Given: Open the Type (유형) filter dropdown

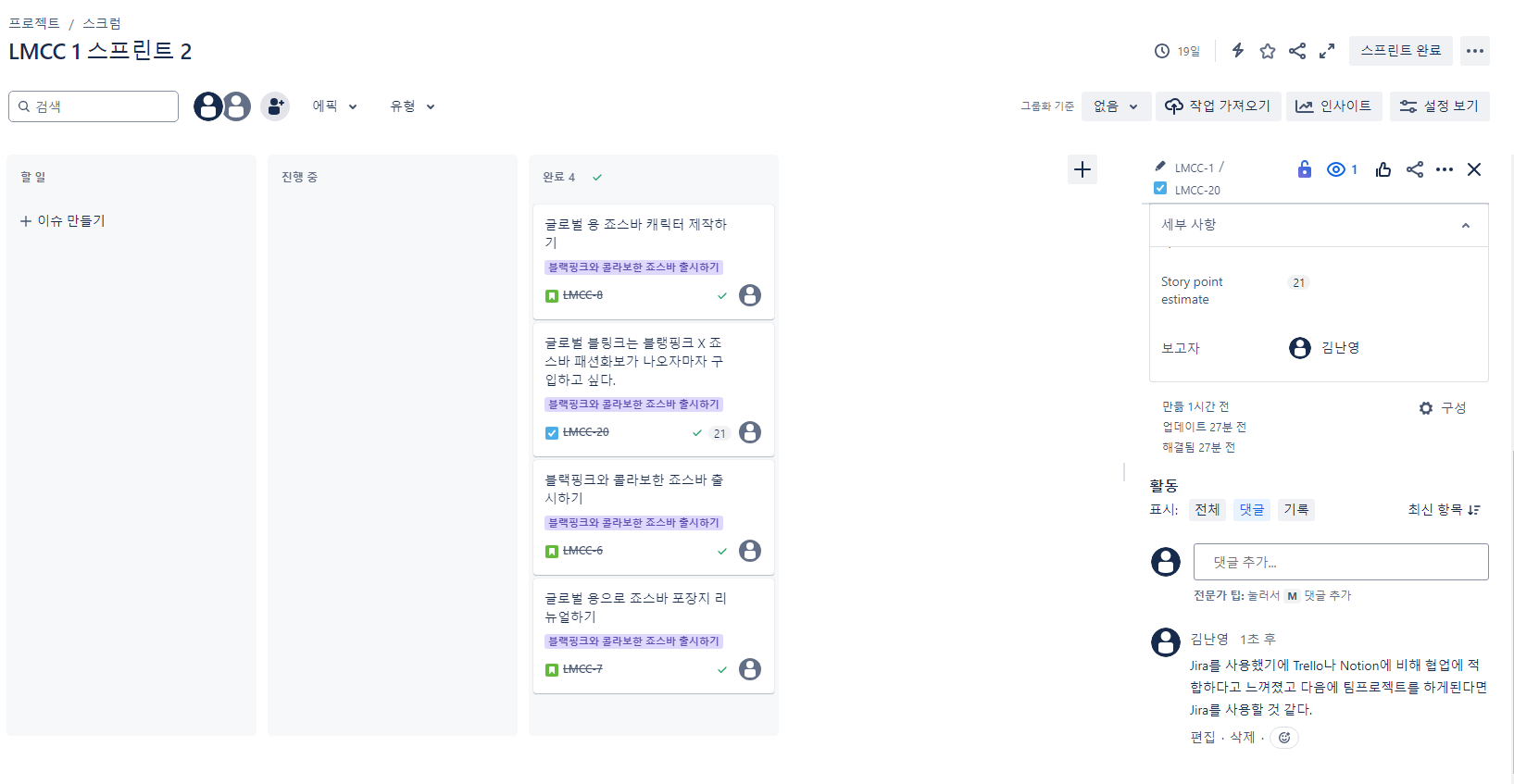Looking at the screenshot, I should coord(412,106).
